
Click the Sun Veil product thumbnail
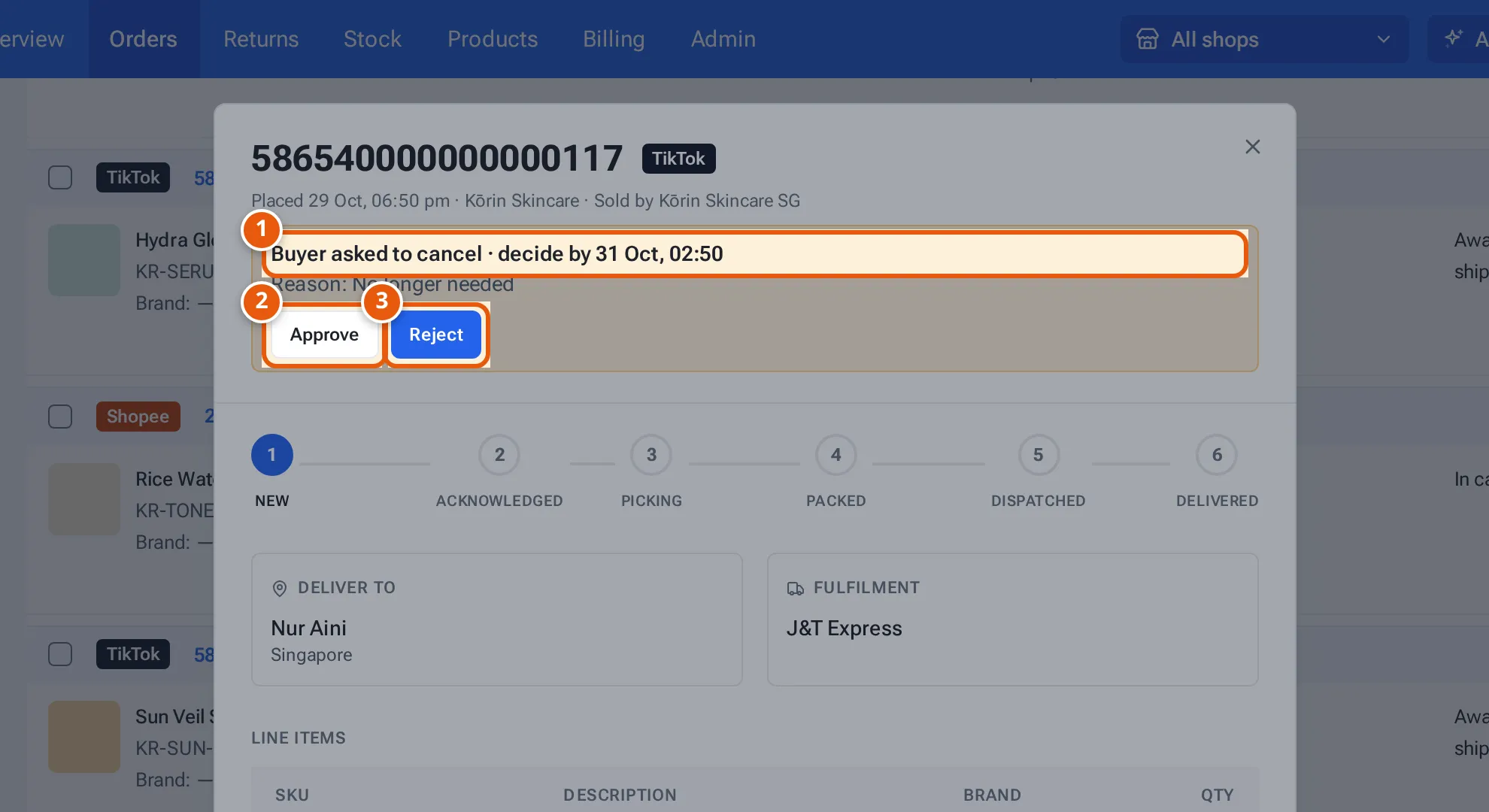[84, 737]
